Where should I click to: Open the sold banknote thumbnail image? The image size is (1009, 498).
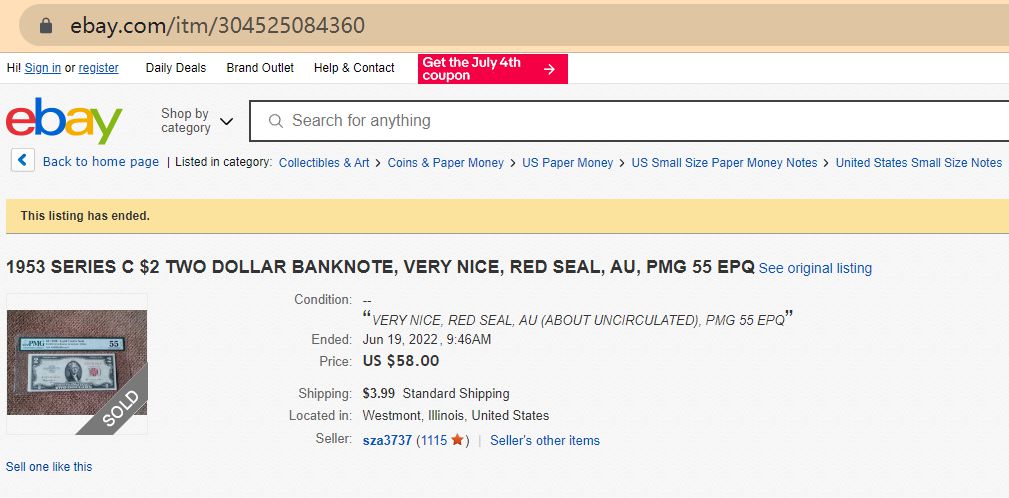click(77, 363)
